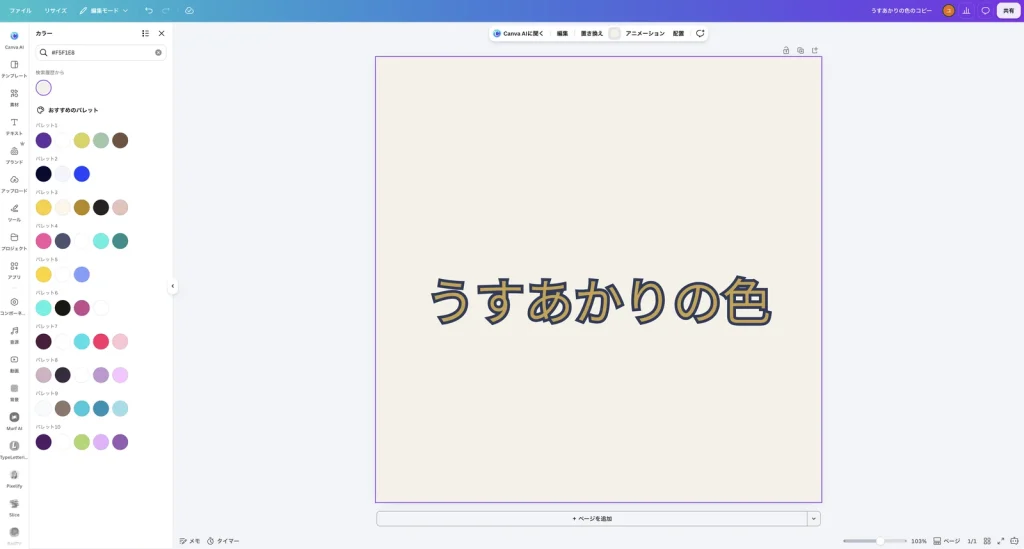
Task: Open the 編集モード dropdown
Action: tap(104, 10)
